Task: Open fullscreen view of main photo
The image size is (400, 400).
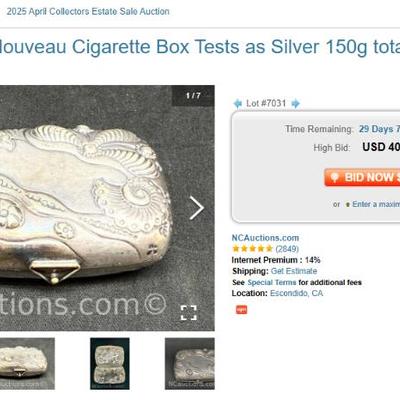Action: [188, 313]
